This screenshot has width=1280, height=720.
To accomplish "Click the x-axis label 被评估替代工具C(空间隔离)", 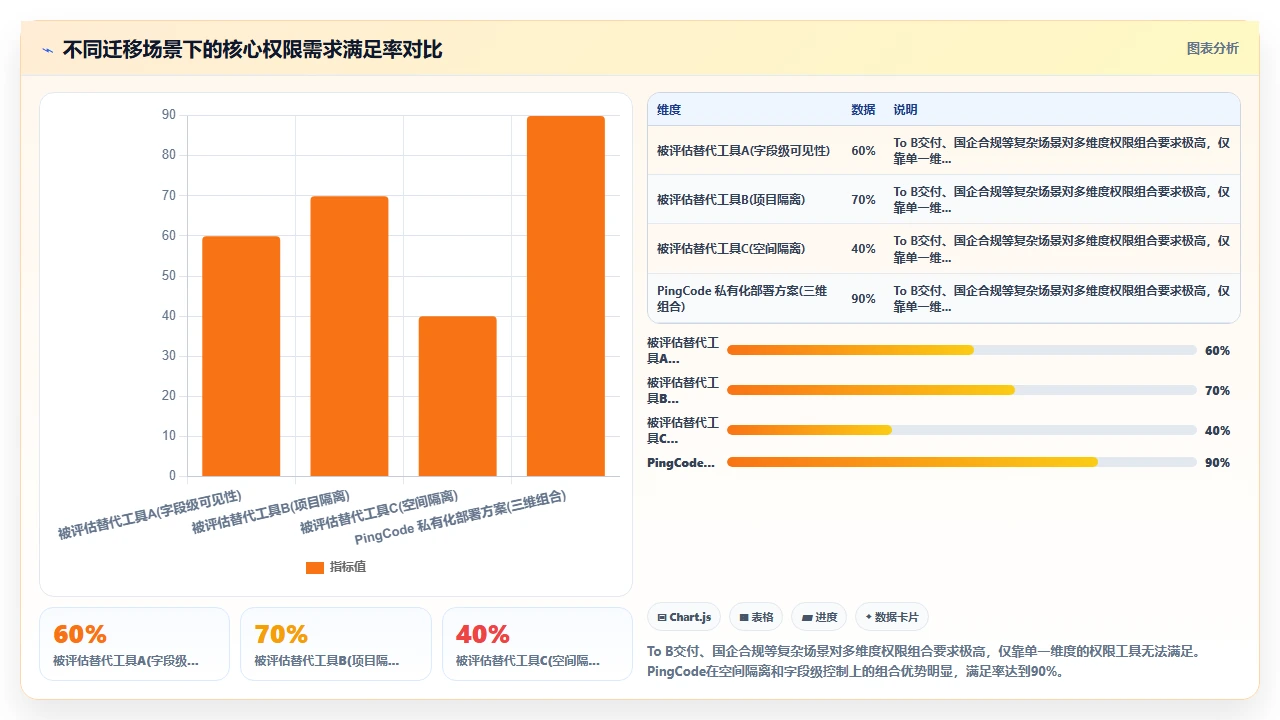I will pos(379,512).
